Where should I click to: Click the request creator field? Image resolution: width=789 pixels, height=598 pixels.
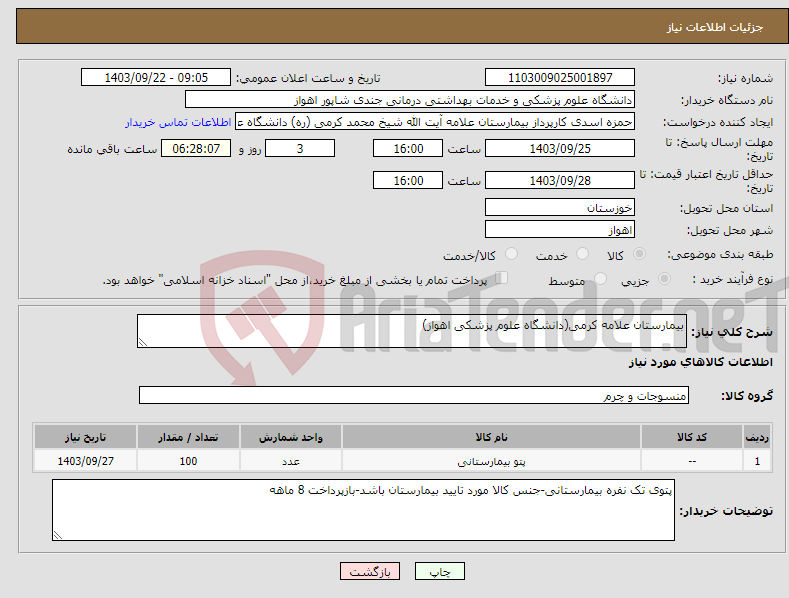pyautogui.click(x=435, y=122)
